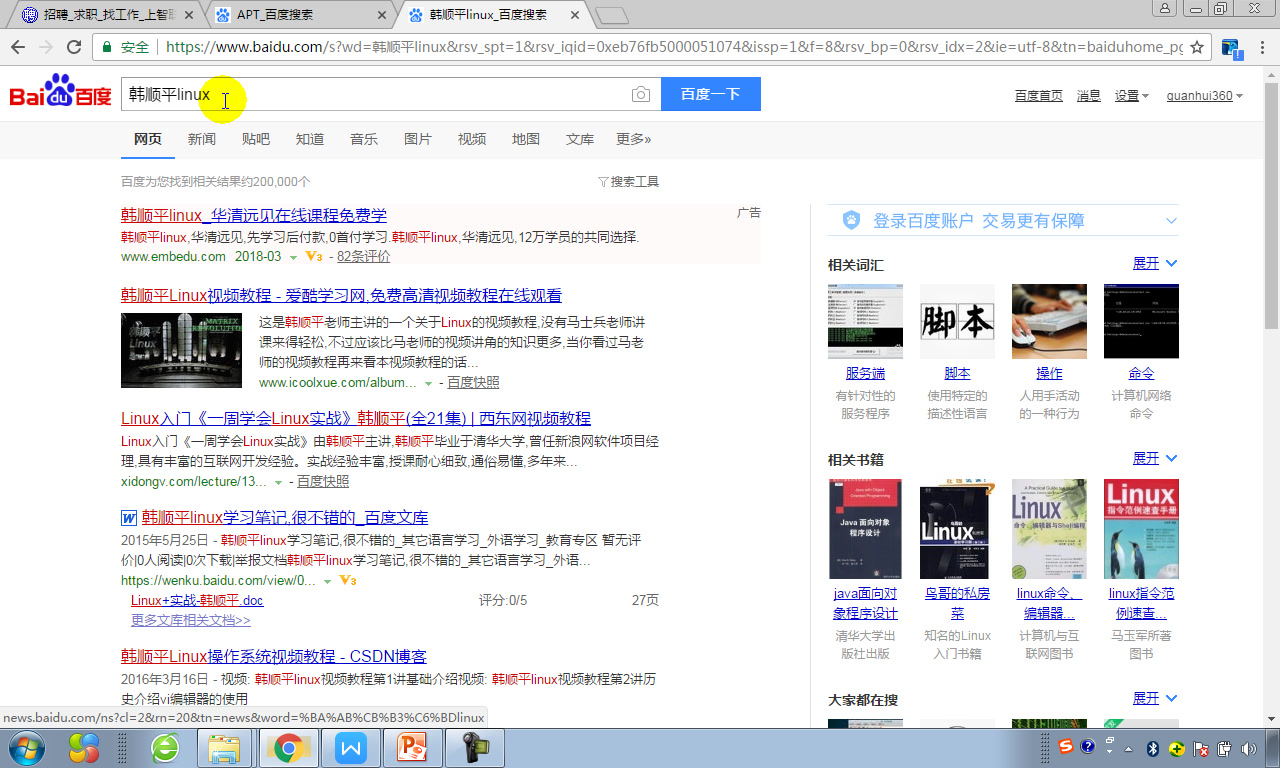This screenshot has width=1280, height=768.
Task: Click the shield icon beside 登录百度账户
Action: coord(851,220)
